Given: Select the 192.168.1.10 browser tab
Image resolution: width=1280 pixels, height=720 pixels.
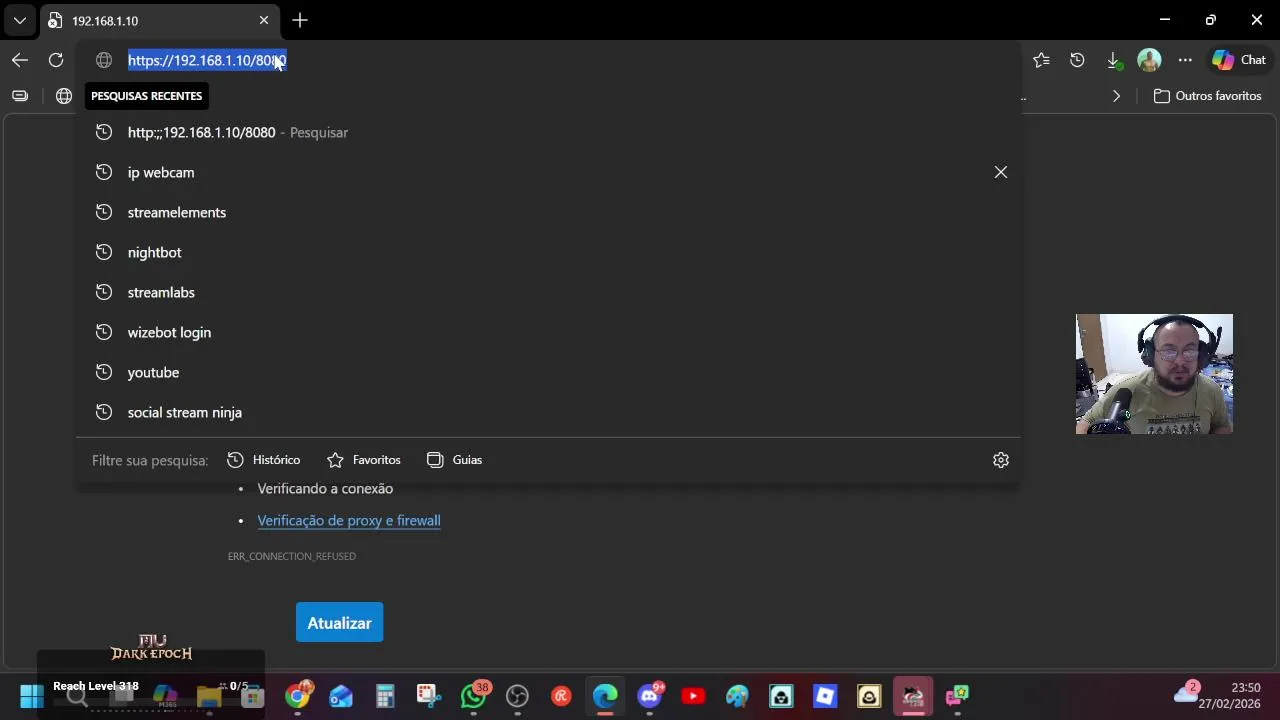Looking at the screenshot, I should click(x=160, y=20).
